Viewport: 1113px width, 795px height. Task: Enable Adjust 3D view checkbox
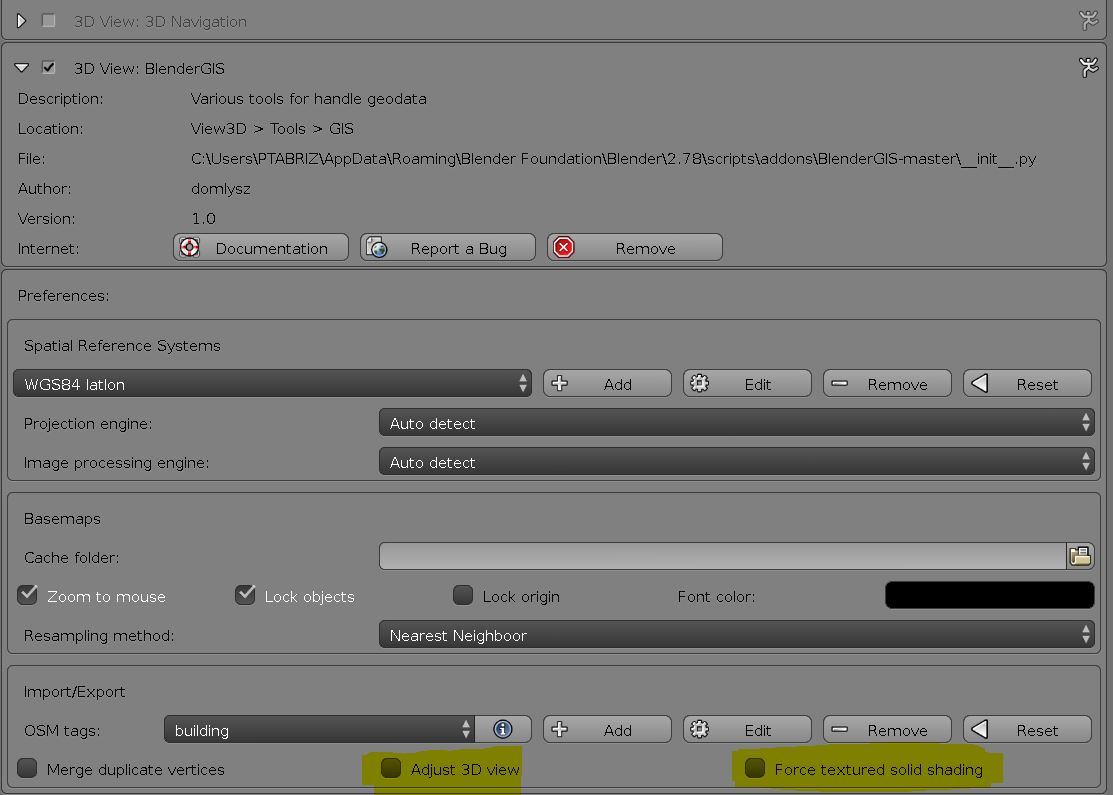pos(391,768)
